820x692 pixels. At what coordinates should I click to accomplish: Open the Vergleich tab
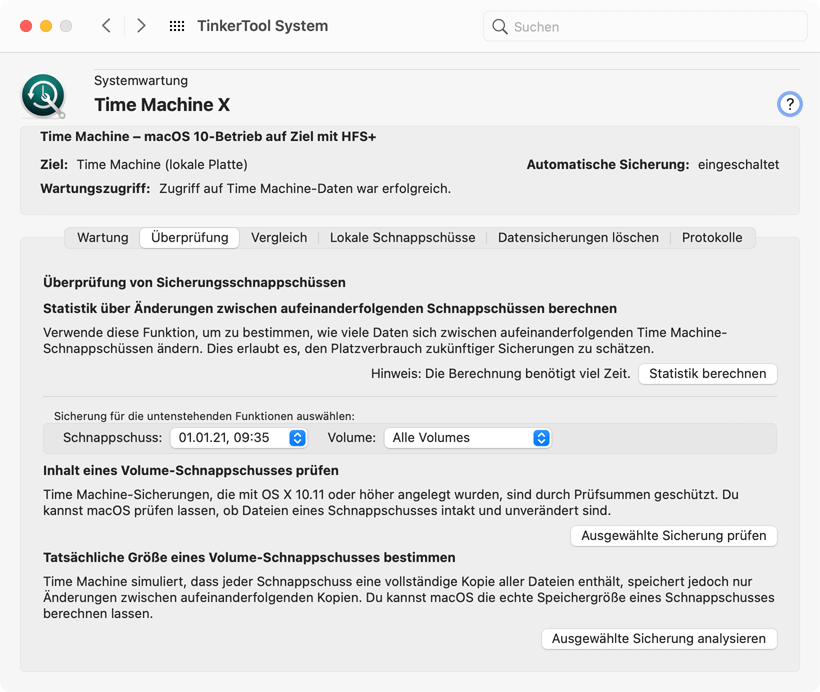[x=279, y=237]
